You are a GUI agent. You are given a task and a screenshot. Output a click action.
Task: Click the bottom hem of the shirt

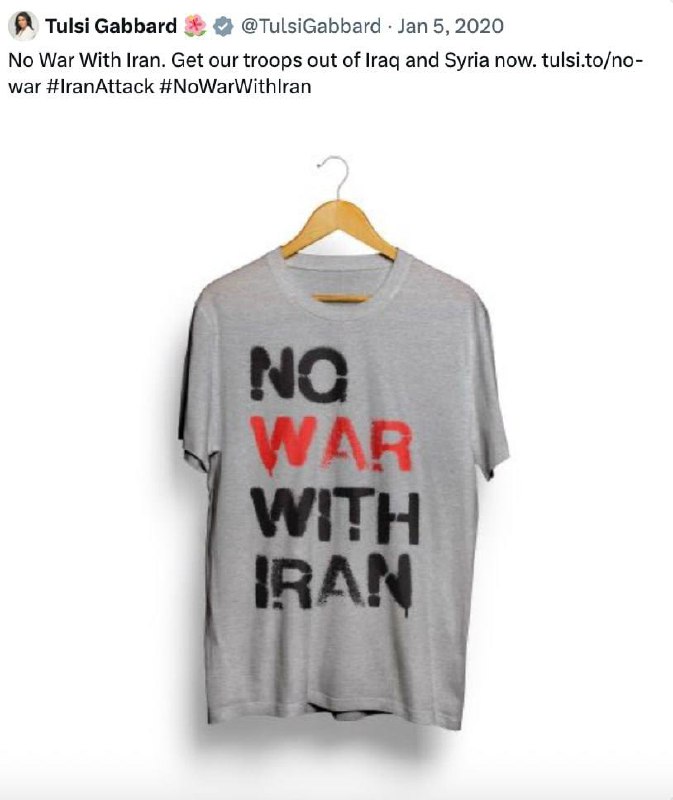[x=335, y=717]
